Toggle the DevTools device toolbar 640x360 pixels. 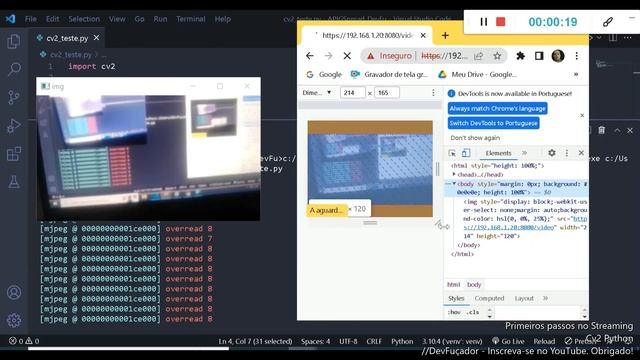(466, 153)
